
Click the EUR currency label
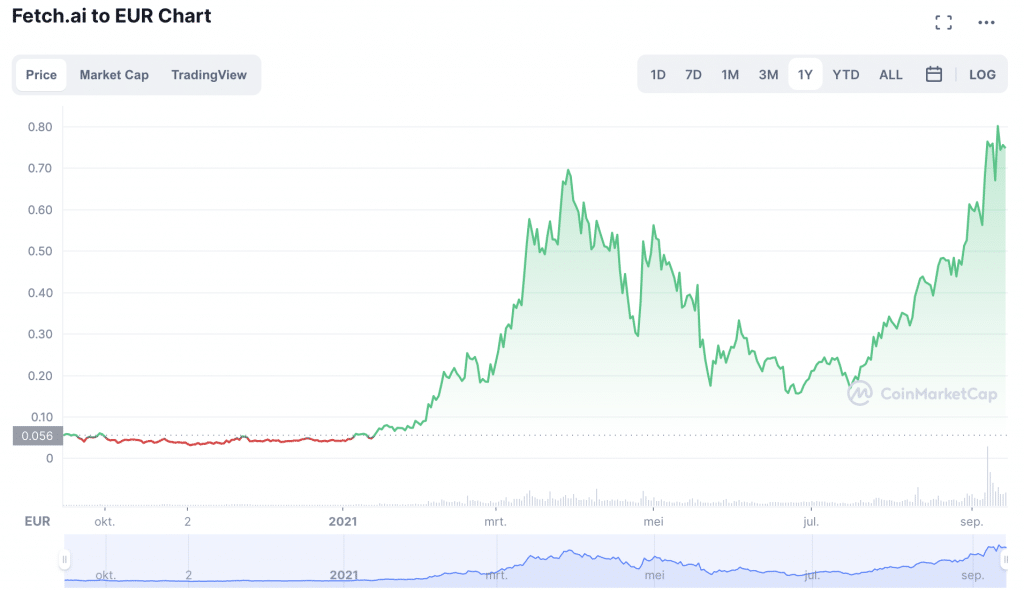(x=37, y=521)
